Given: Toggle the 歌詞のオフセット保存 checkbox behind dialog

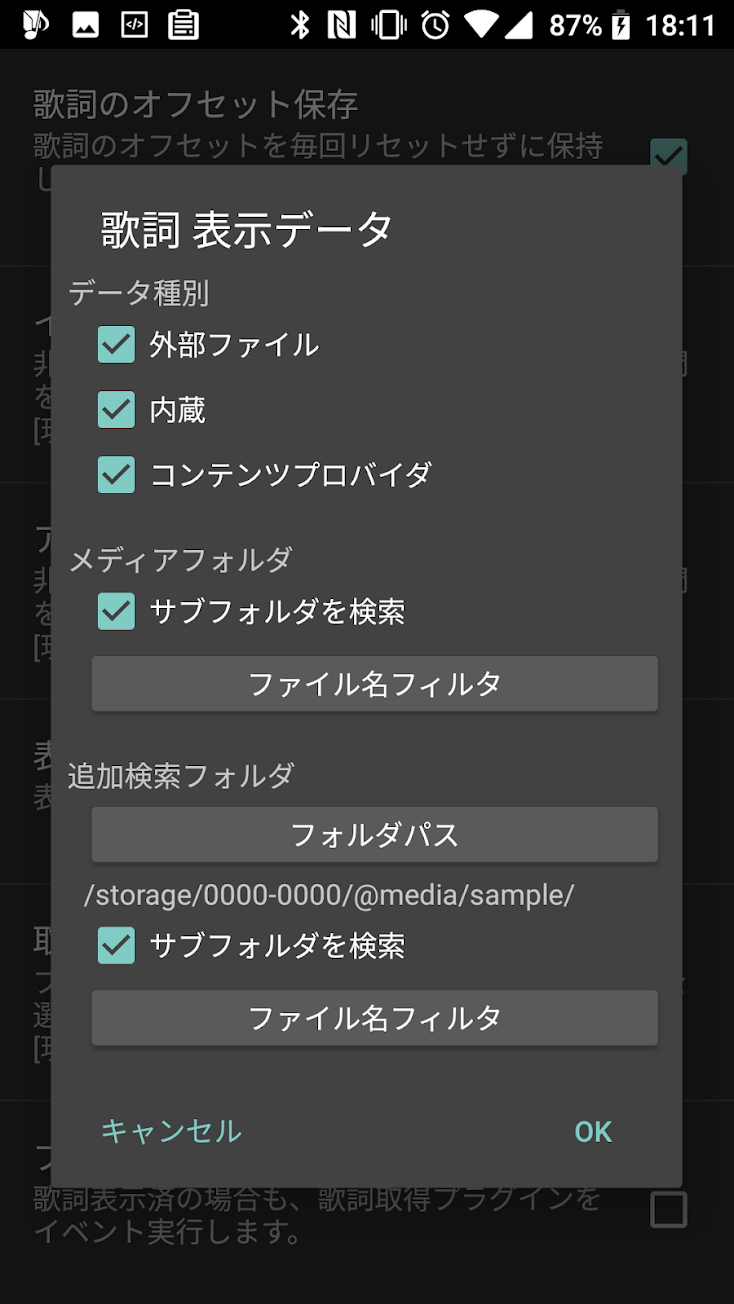Looking at the screenshot, I should (x=668, y=154).
